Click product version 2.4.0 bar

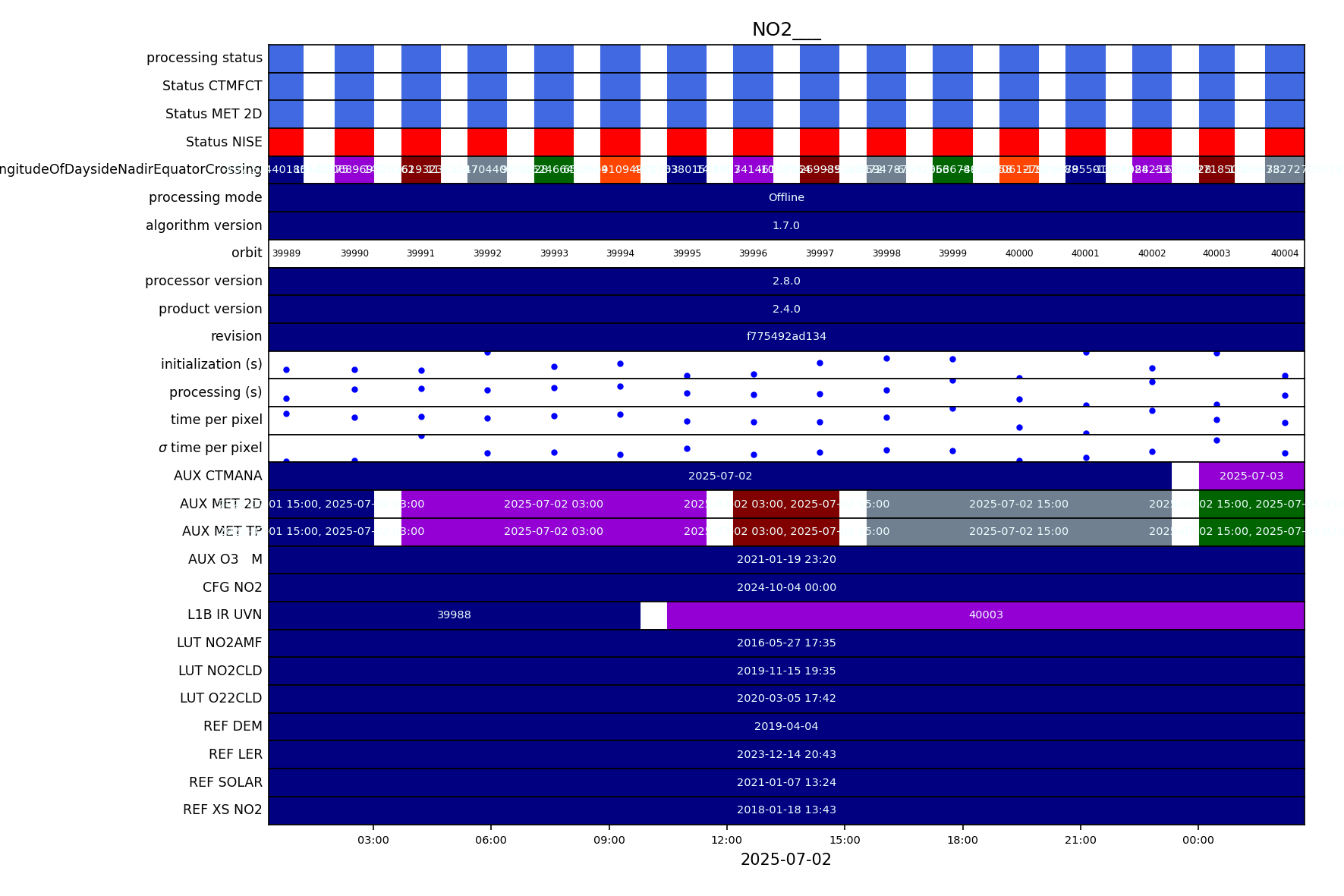785,310
